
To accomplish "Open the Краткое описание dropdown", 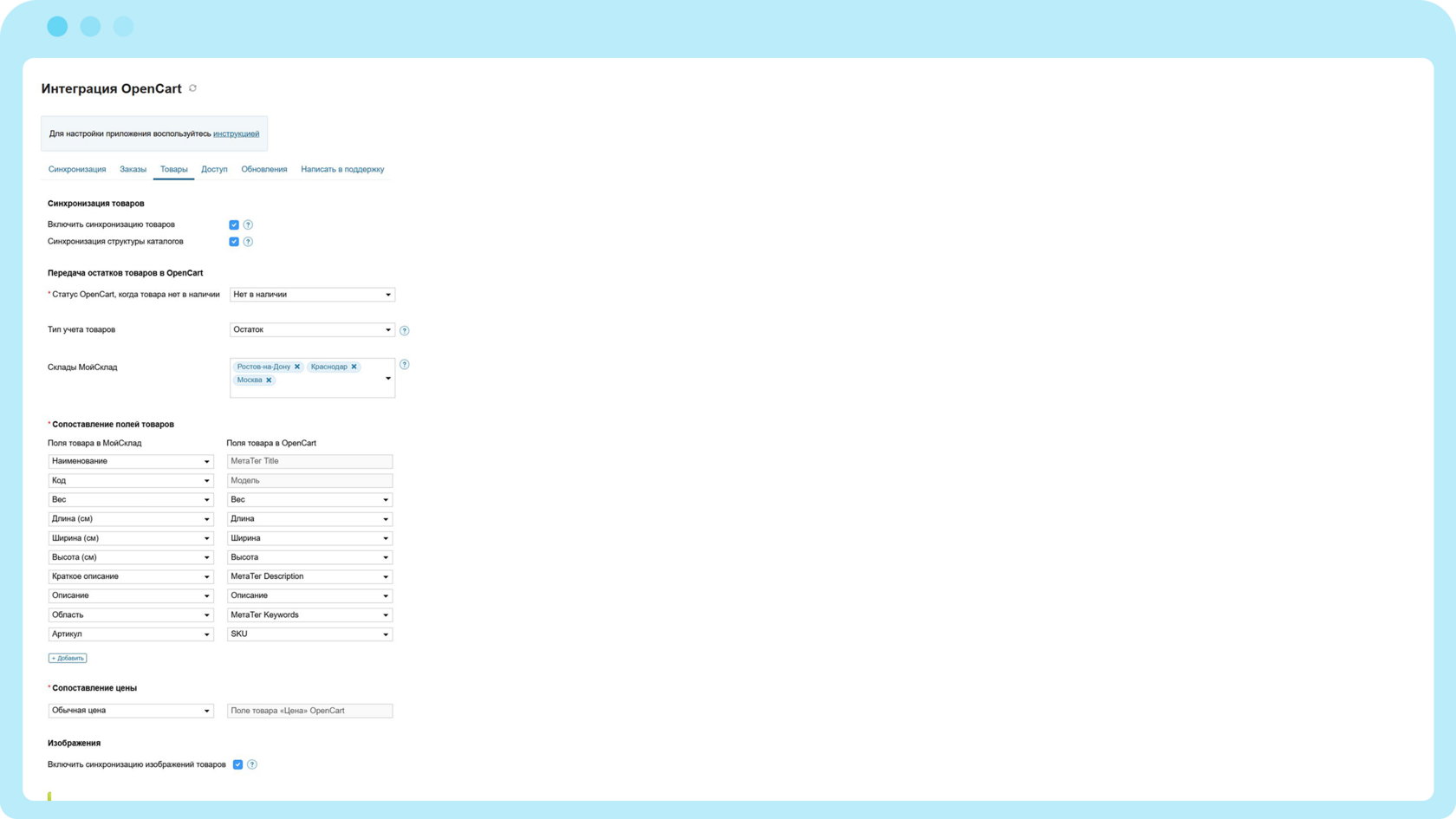I will 131,576.
